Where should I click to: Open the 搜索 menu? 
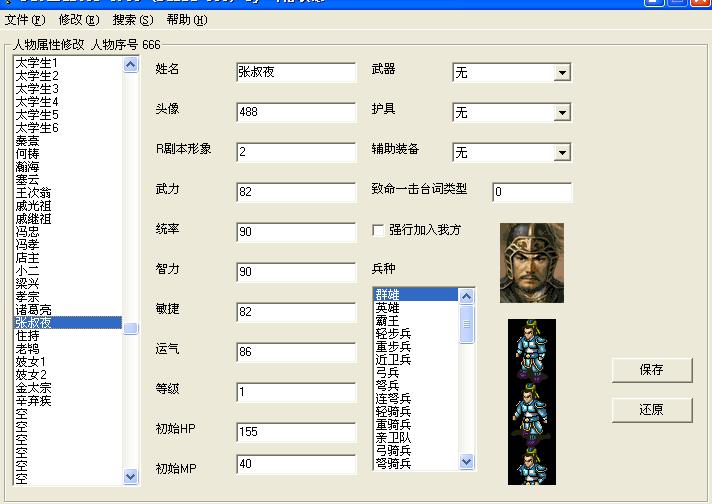tap(133, 20)
